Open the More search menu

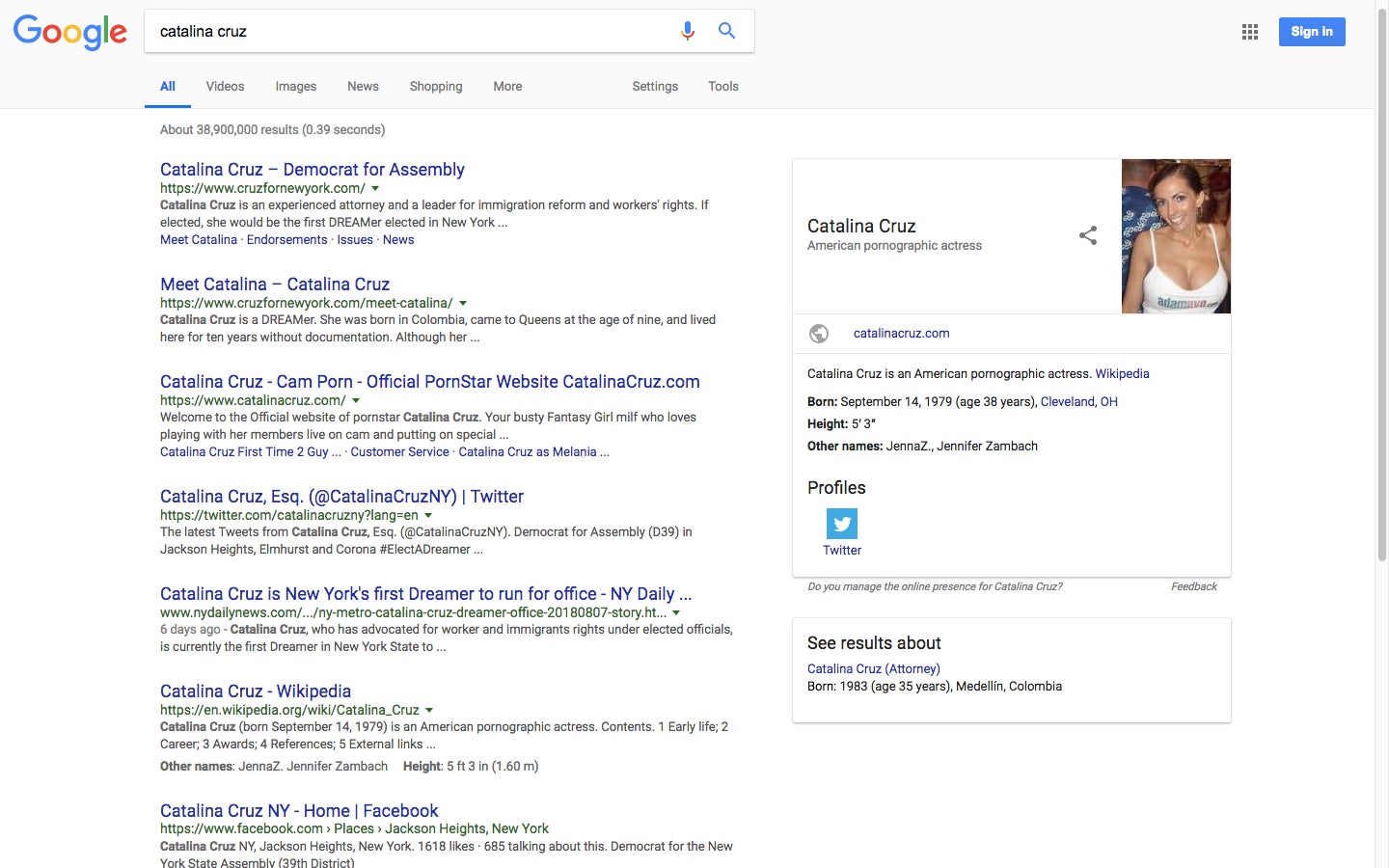tap(507, 86)
